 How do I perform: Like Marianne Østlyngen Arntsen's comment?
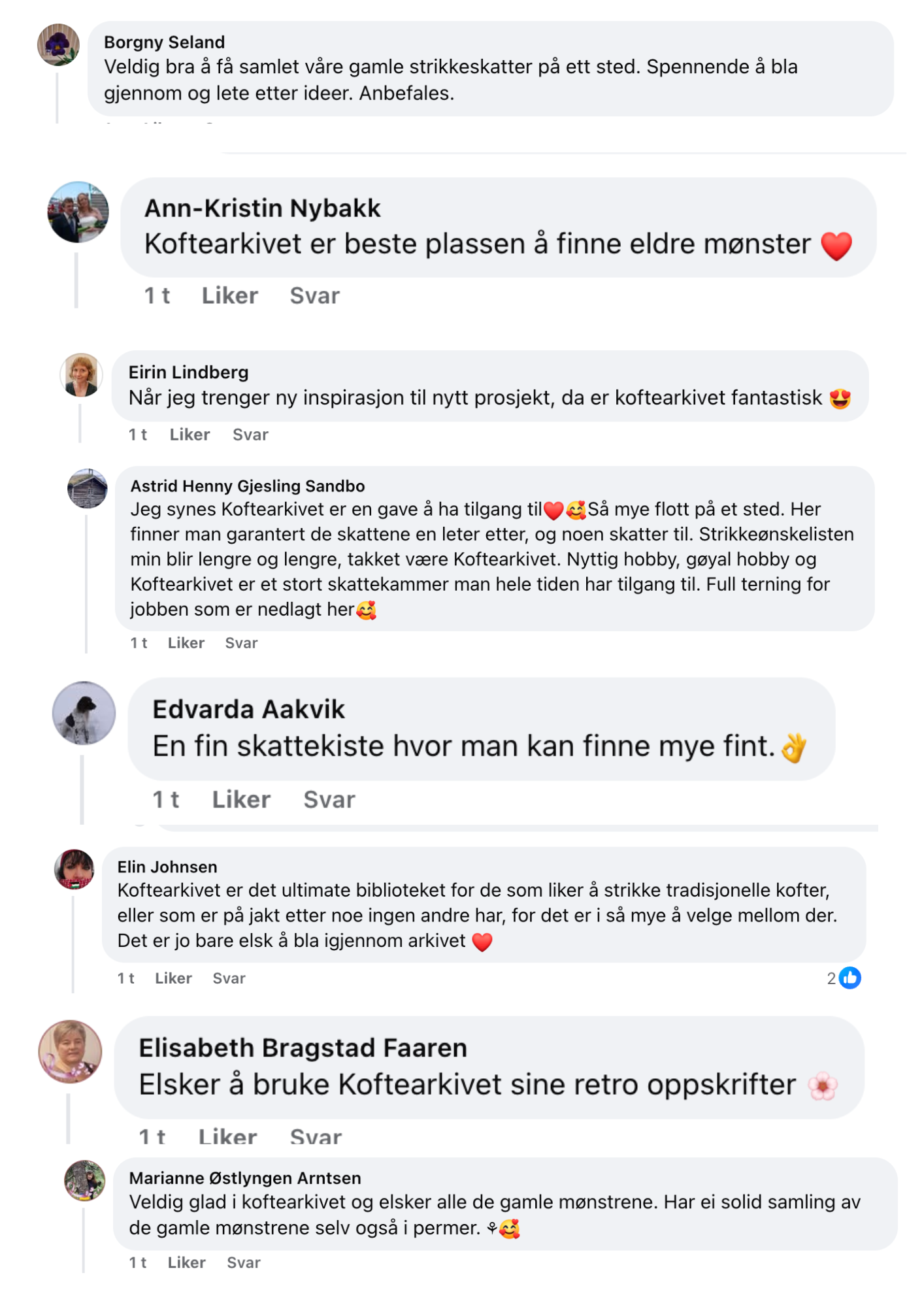coord(186,1263)
